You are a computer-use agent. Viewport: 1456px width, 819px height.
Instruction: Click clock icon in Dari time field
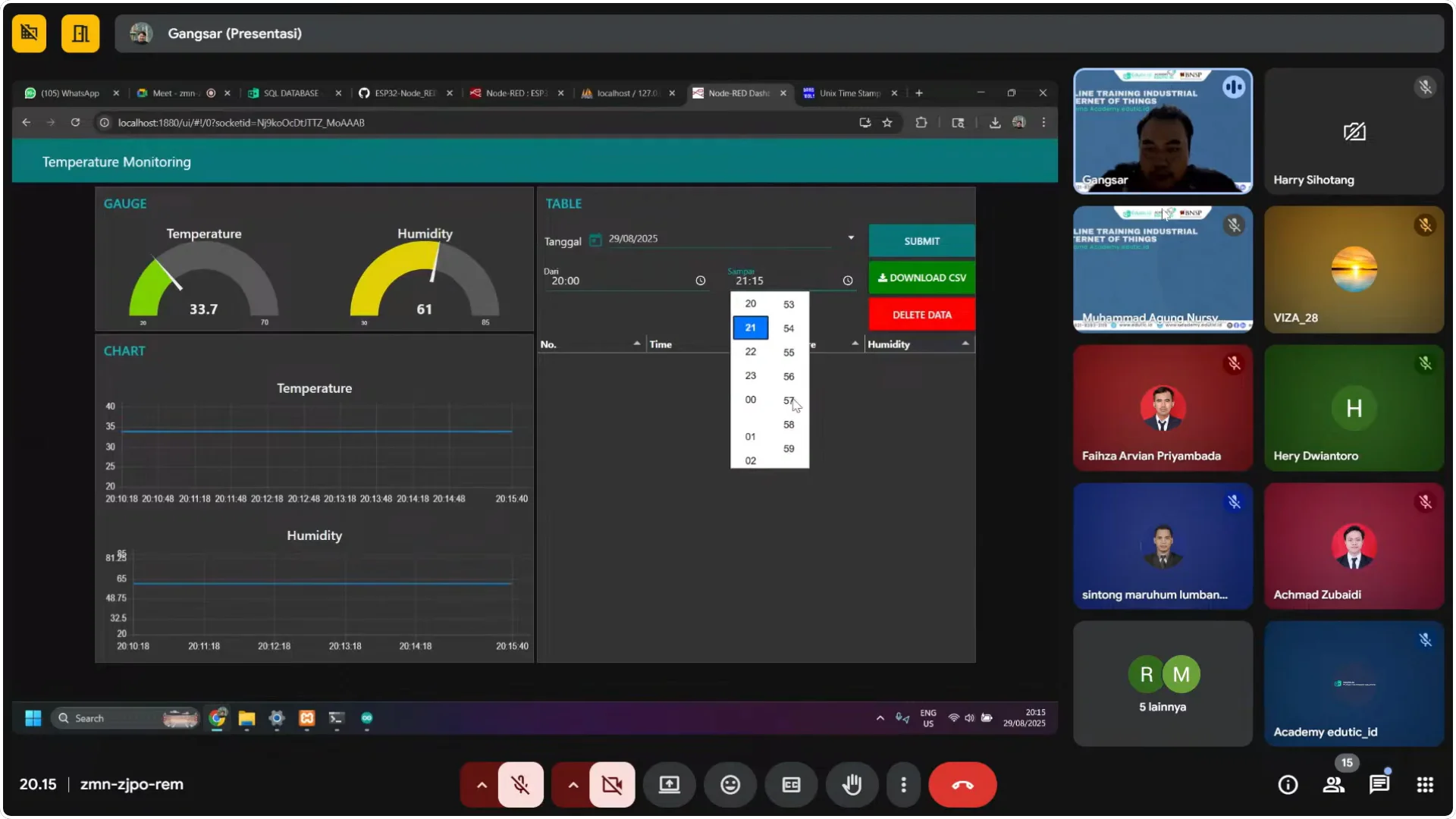[701, 281]
